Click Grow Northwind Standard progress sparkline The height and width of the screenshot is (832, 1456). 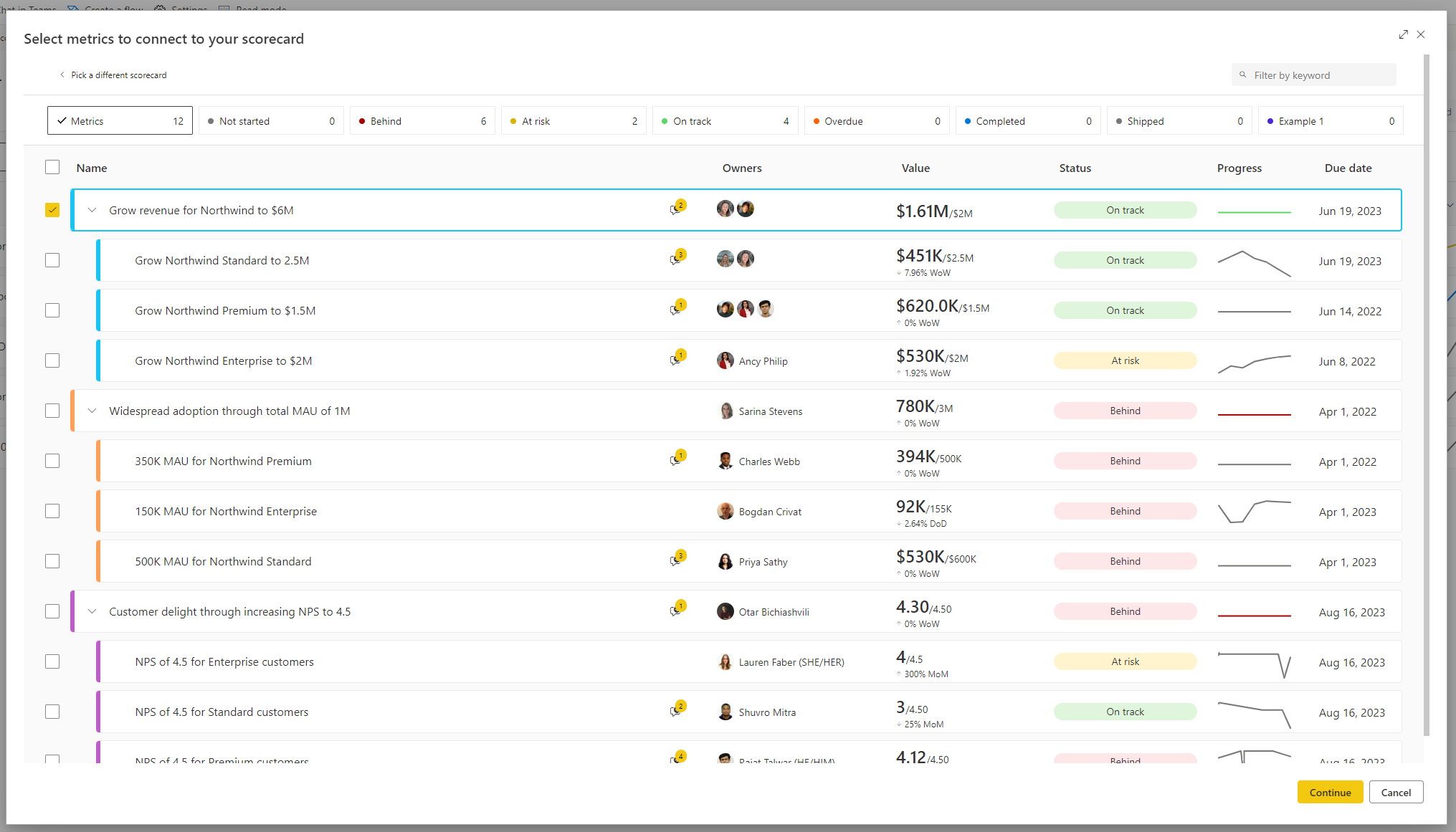[1254, 263]
